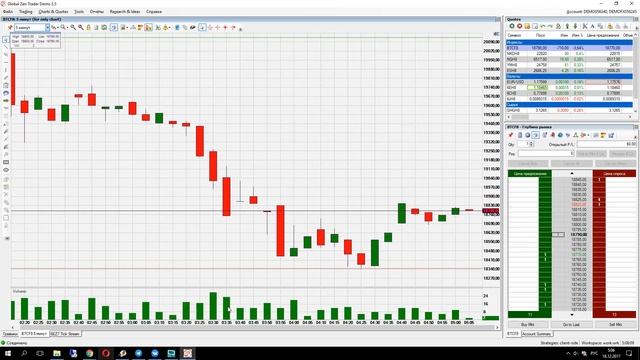640x360 pixels.
Task: Open the Research & Ideas menu
Action: click(x=124, y=12)
